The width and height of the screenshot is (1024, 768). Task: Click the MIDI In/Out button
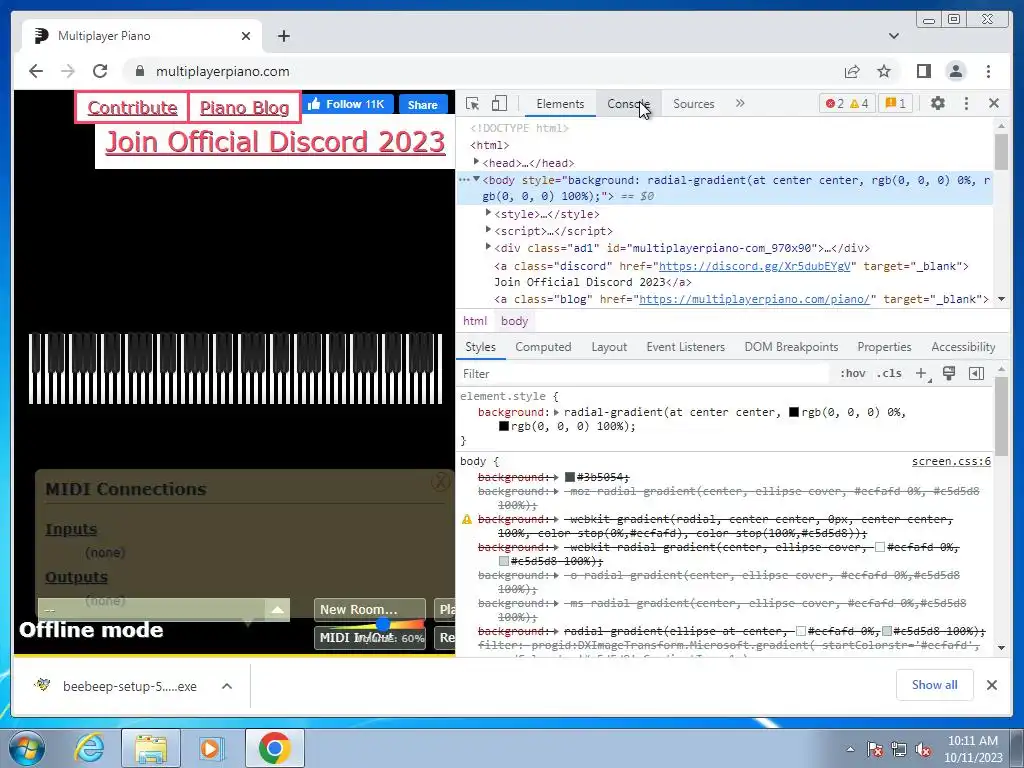coord(369,638)
